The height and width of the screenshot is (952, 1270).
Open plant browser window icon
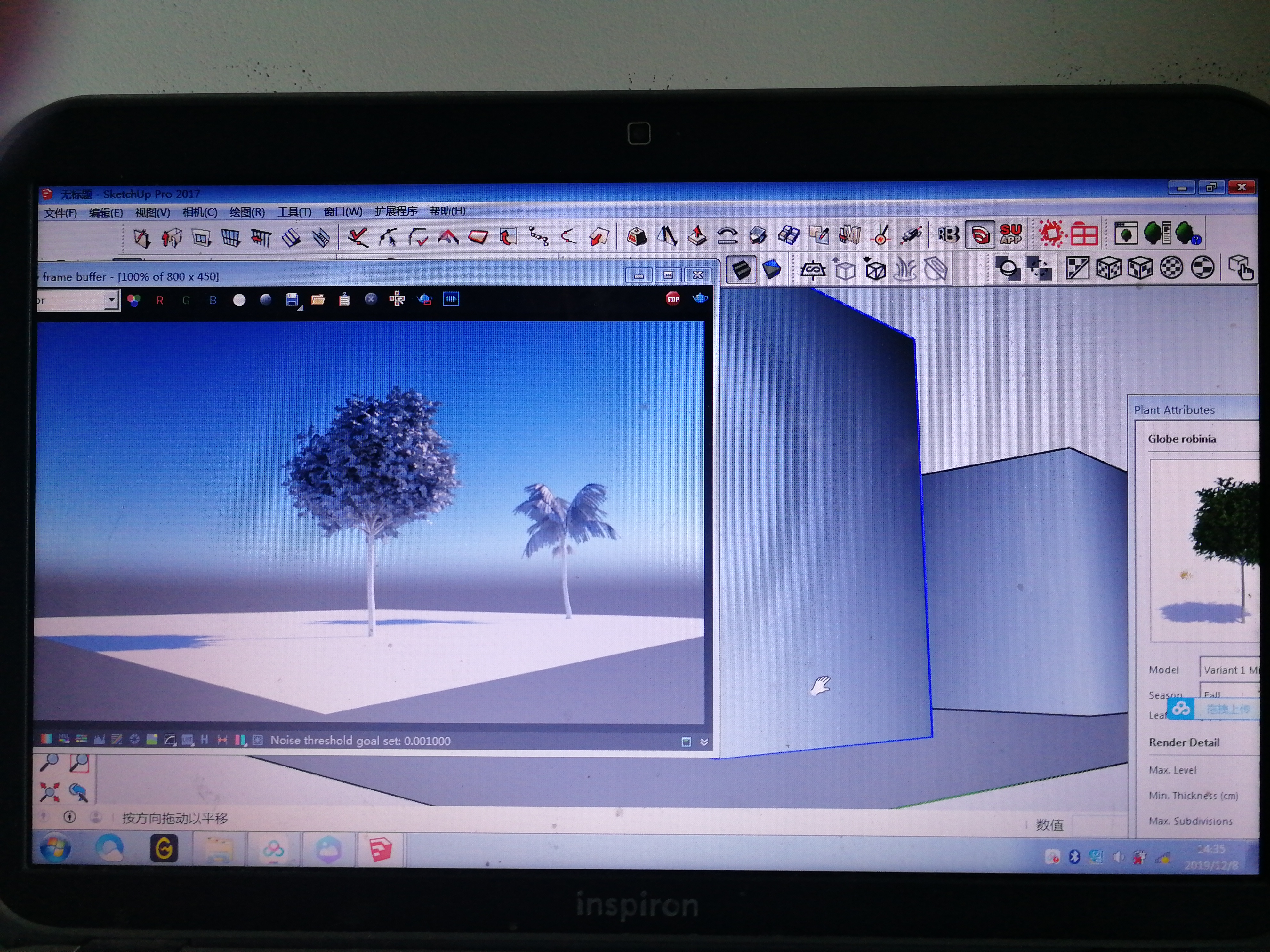(x=1126, y=234)
